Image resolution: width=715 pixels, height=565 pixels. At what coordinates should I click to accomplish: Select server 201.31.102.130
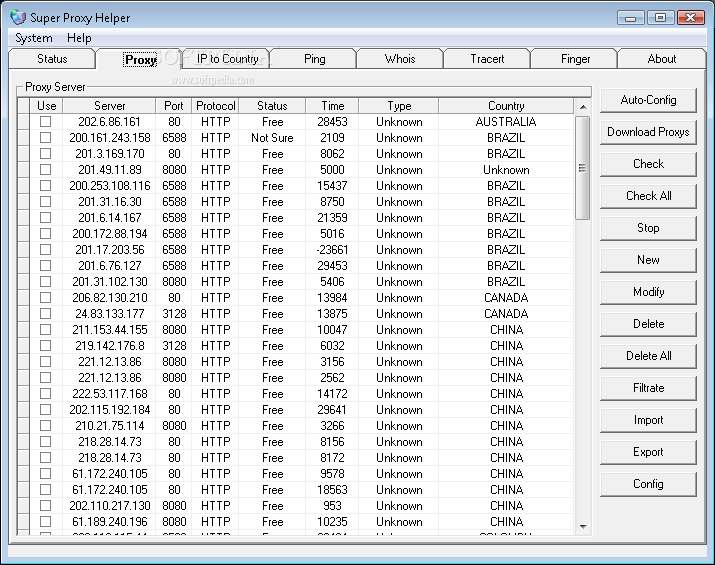click(x=109, y=282)
